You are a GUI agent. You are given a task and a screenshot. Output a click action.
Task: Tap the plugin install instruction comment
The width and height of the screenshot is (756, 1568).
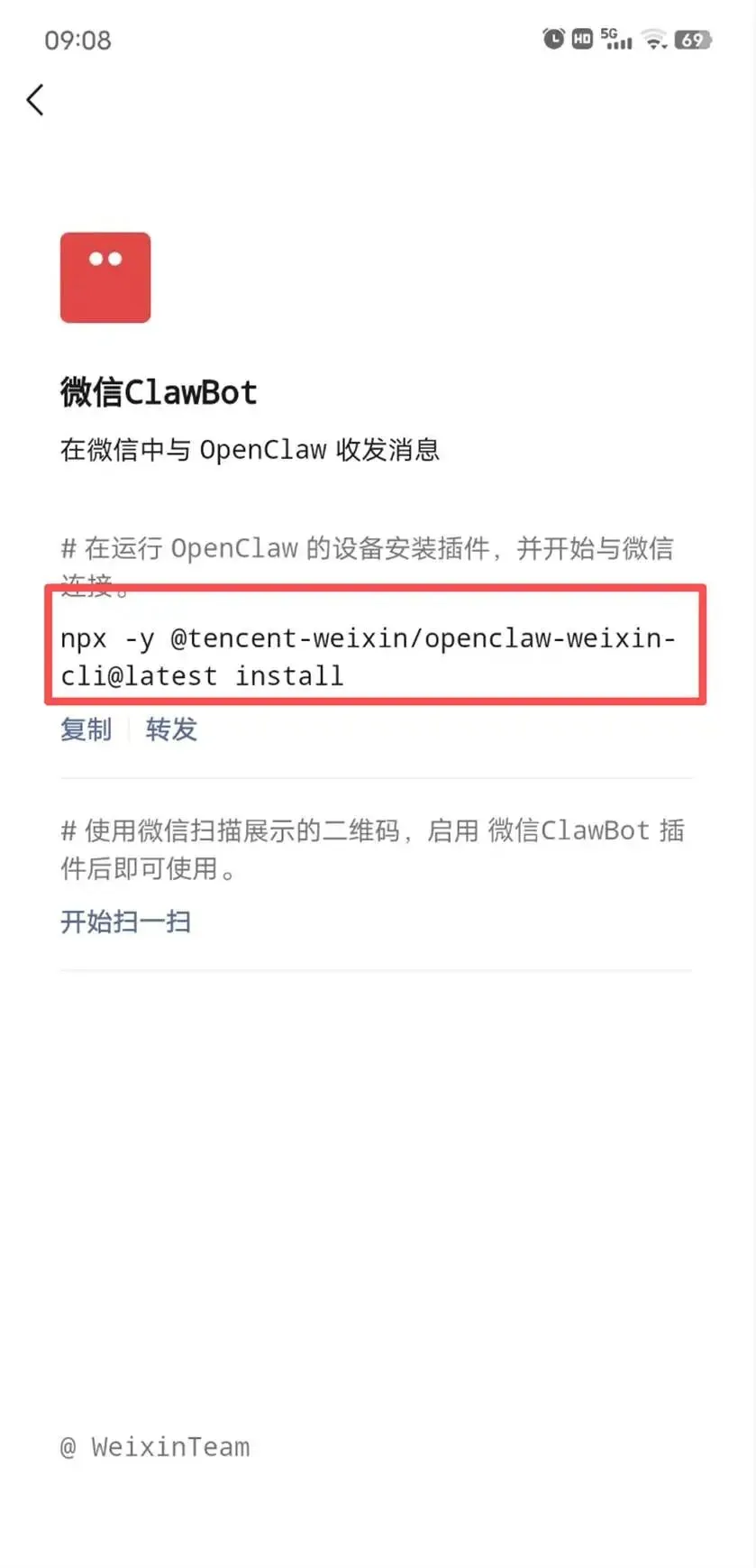point(367,566)
